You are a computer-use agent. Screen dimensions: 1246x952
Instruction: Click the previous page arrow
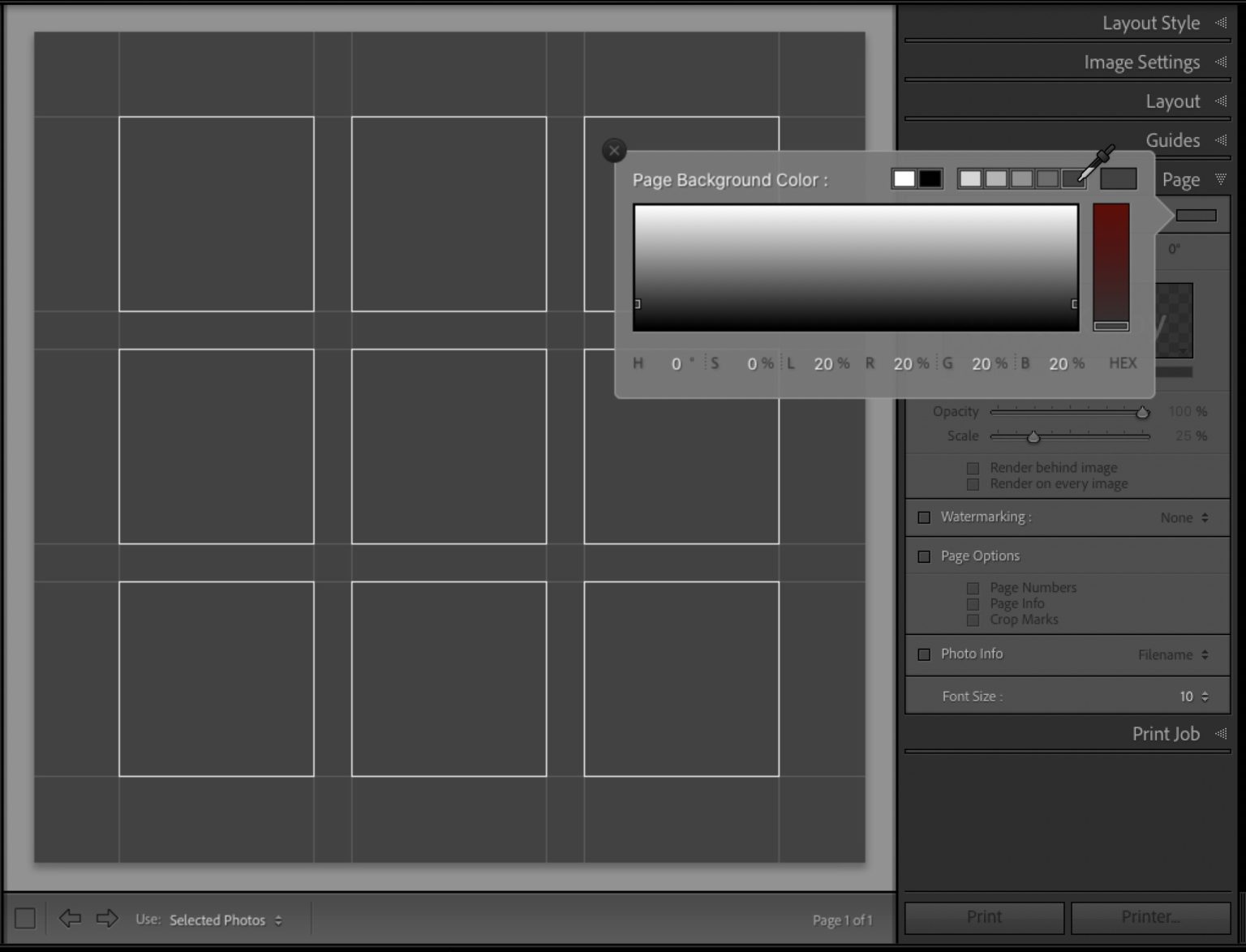[71, 918]
